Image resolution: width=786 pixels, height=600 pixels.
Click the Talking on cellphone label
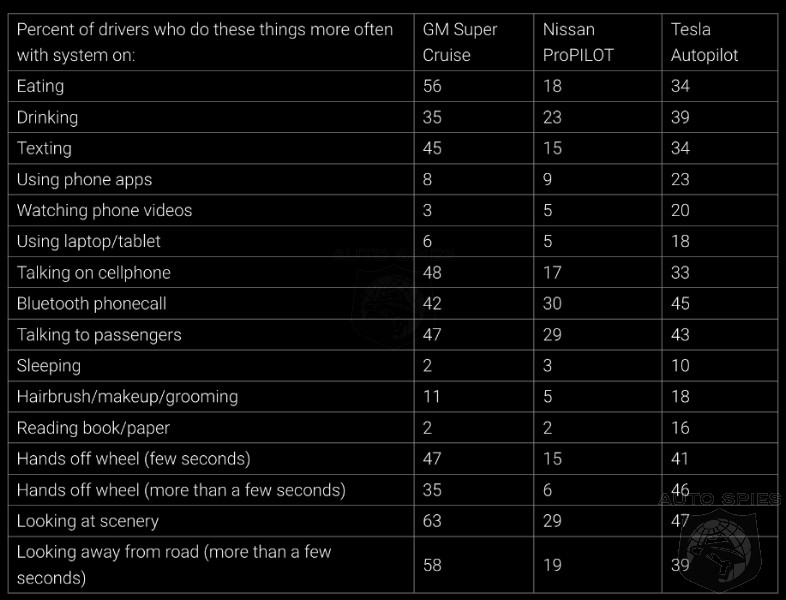coord(93,273)
